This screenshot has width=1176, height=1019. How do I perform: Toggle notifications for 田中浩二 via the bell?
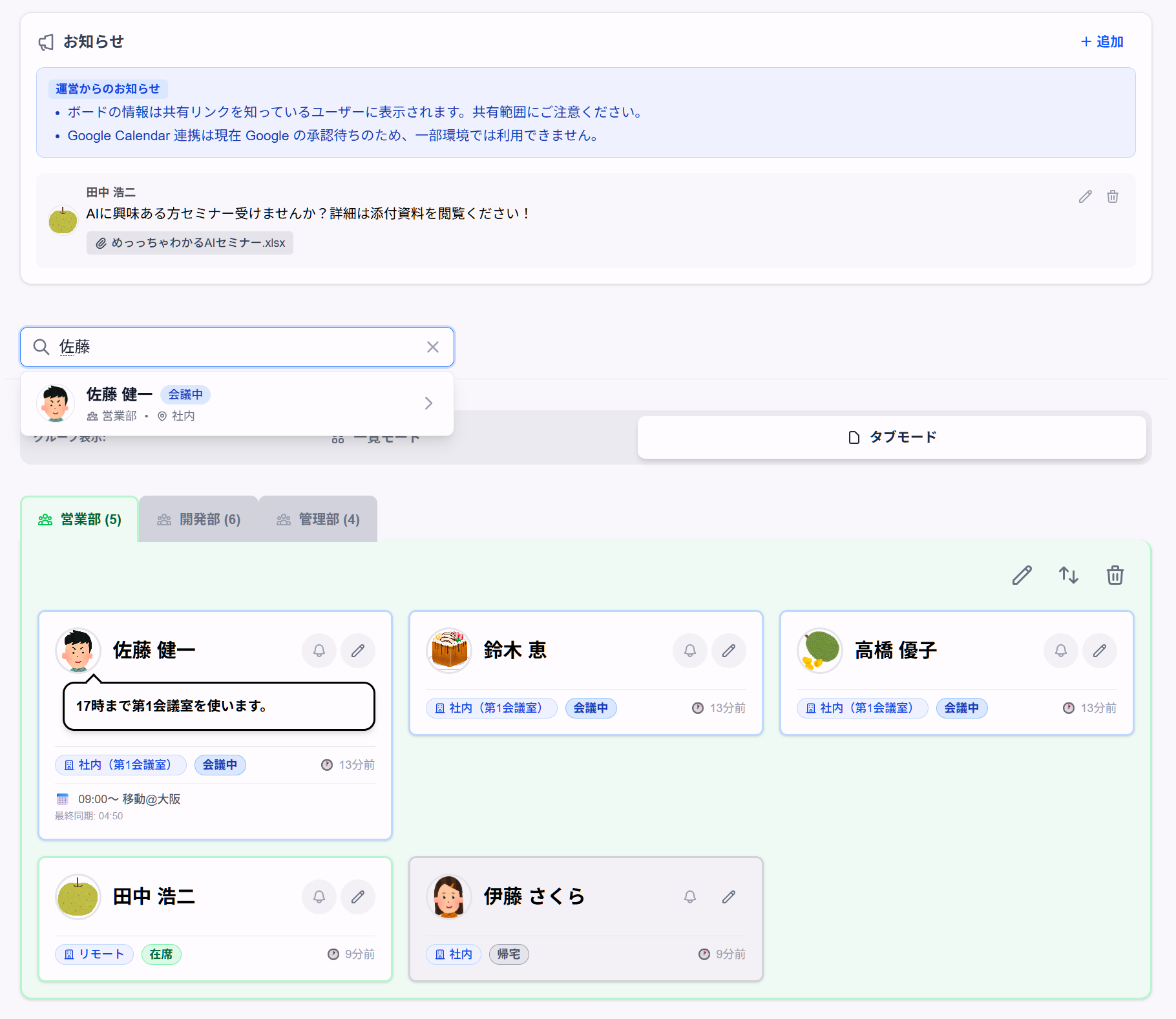click(319, 897)
